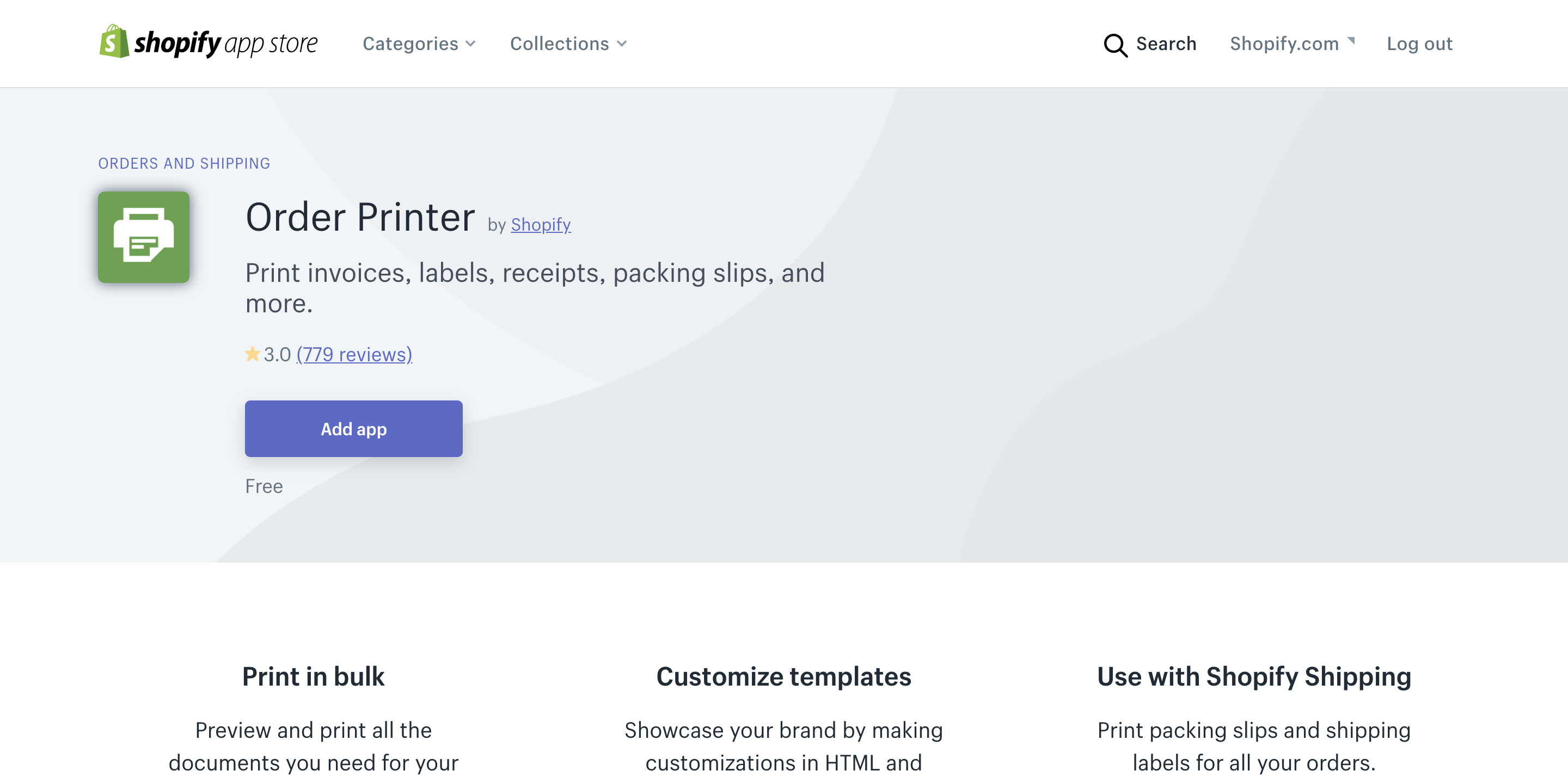The height and width of the screenshot is (777, 1568).
Task: Click the Search text label
Action: (1166, 44)
